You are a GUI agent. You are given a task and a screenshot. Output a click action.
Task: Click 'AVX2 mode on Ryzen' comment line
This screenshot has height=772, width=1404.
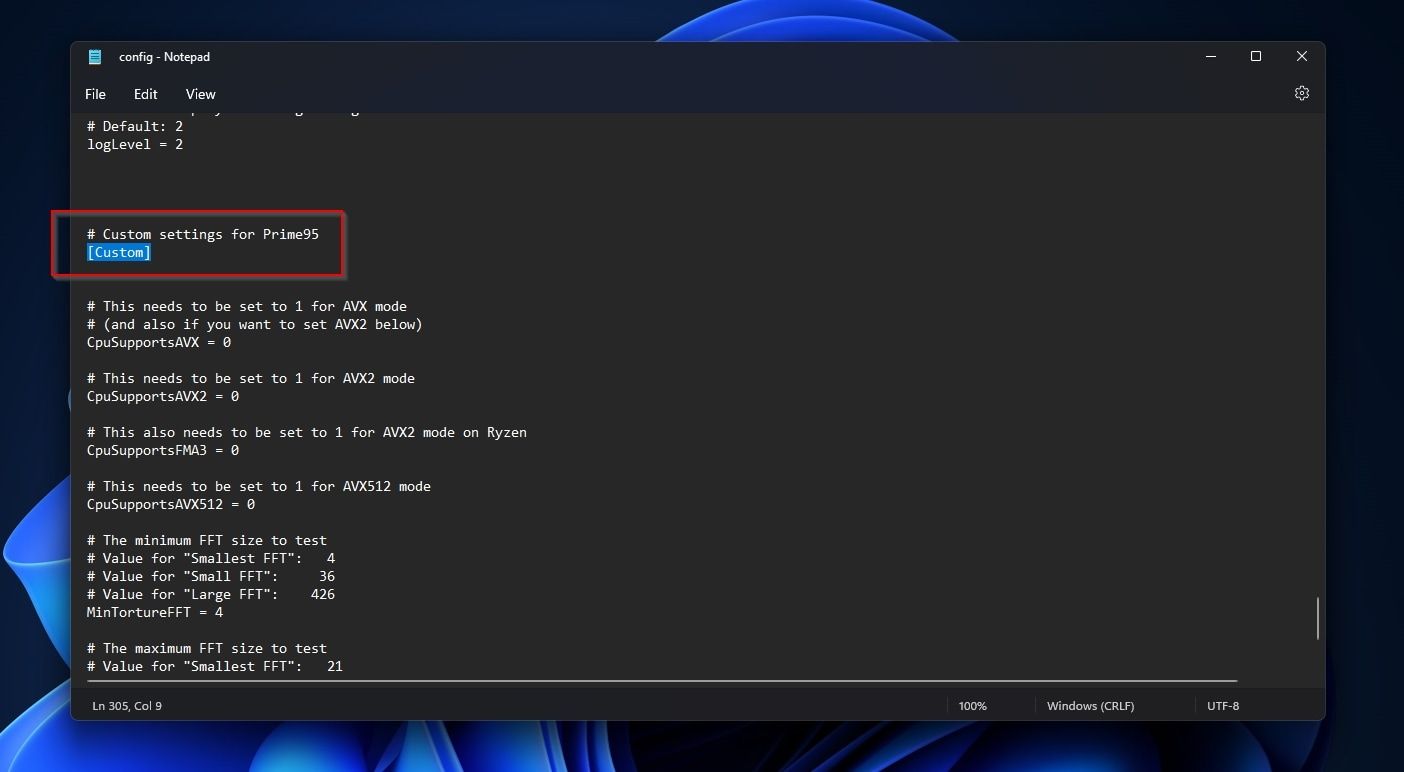(307, 432)
